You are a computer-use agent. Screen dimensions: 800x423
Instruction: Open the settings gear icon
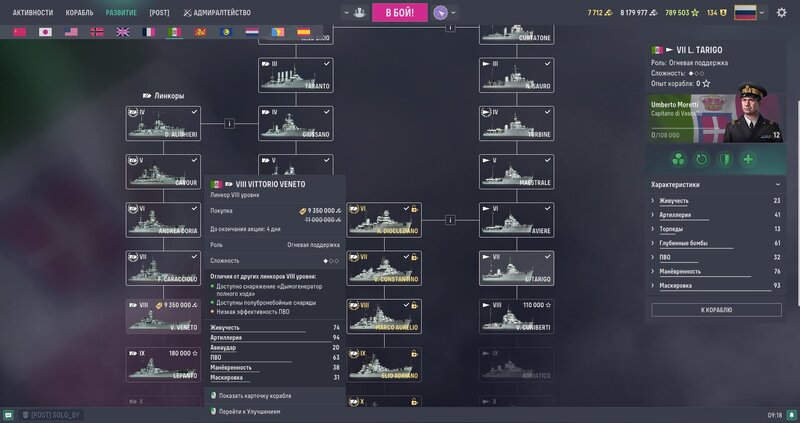[781, 13]
